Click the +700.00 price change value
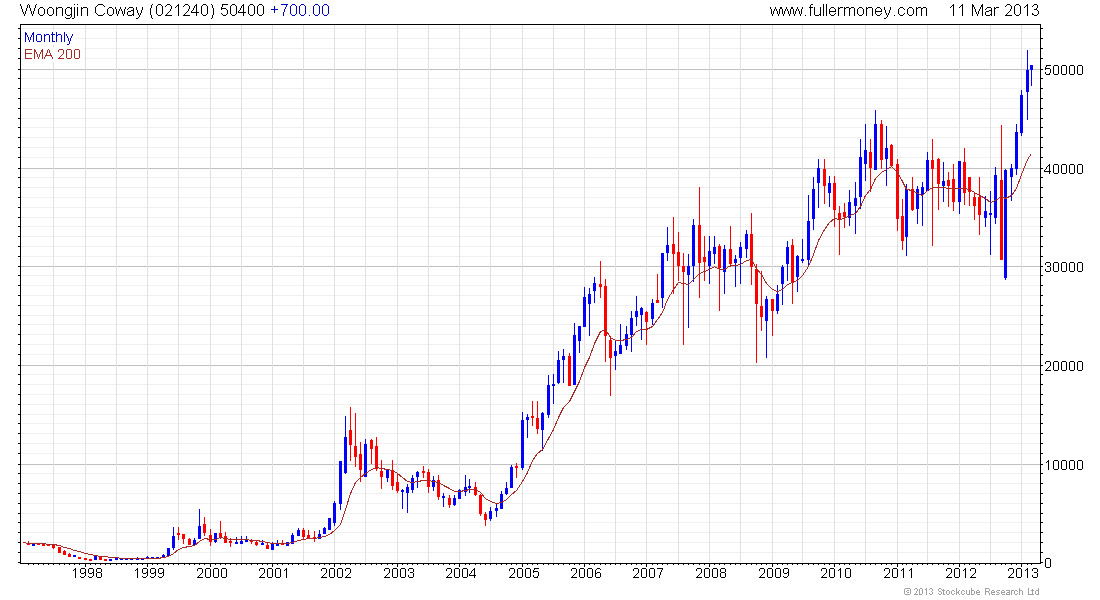Viewport: 1100px width, 600px height. coord(300,11)
